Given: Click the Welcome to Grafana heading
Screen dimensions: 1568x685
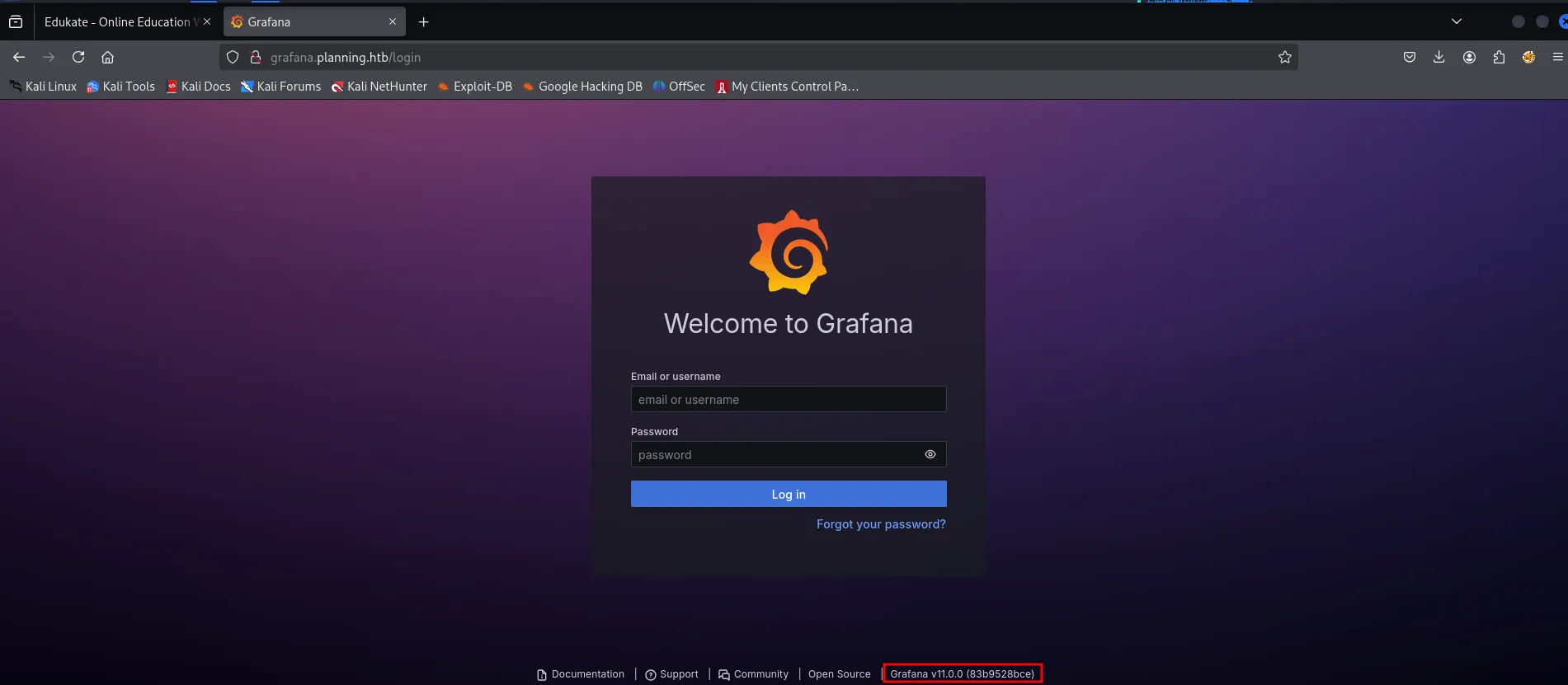Looking at the screenshot, I should tap(789, 324).
